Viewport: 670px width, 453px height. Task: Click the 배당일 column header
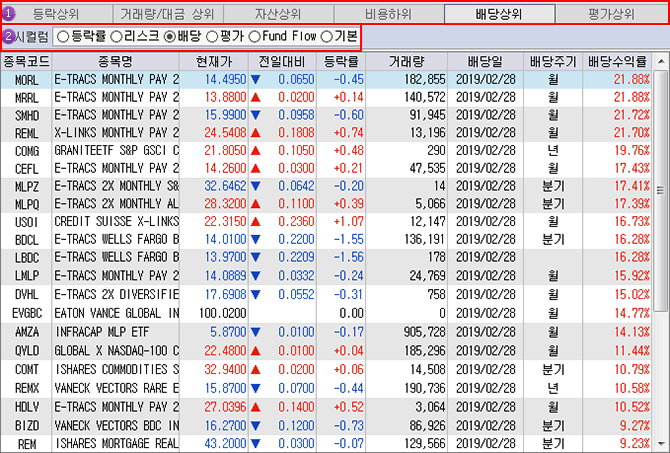point(485,62)
